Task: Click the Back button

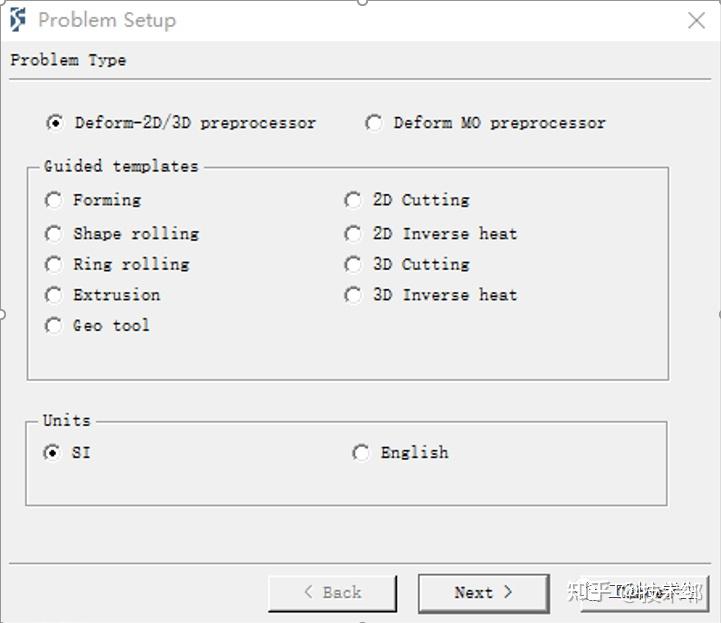Action: (332, 592)
